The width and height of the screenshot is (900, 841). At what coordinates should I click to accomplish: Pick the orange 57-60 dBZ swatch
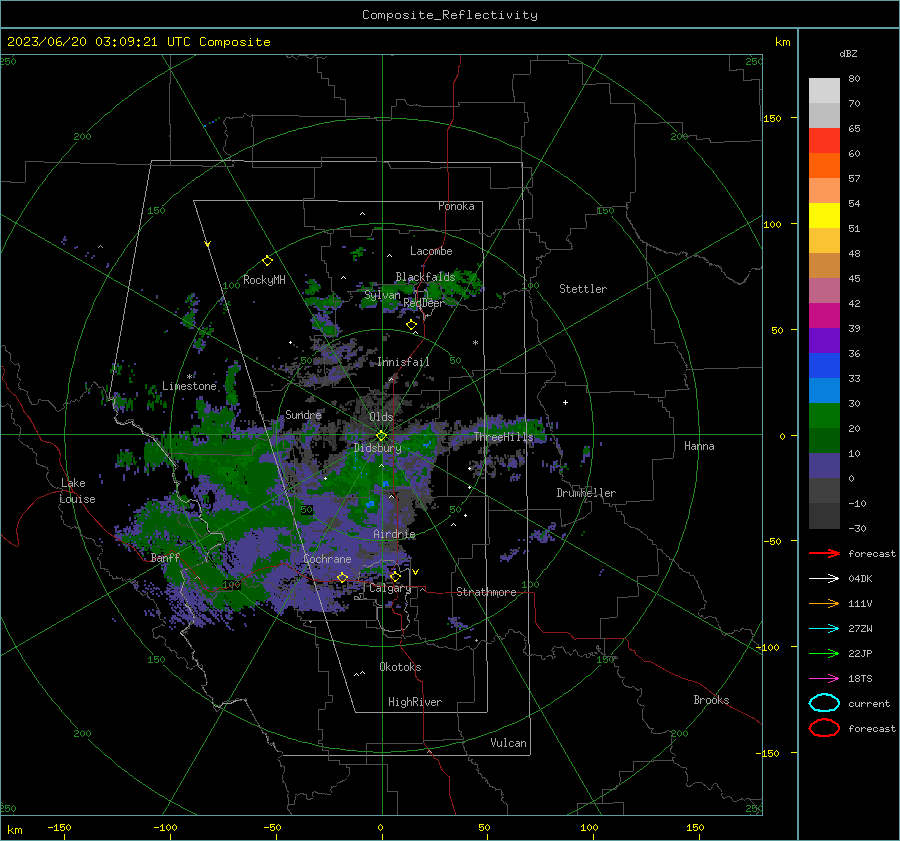click(824, 165)
